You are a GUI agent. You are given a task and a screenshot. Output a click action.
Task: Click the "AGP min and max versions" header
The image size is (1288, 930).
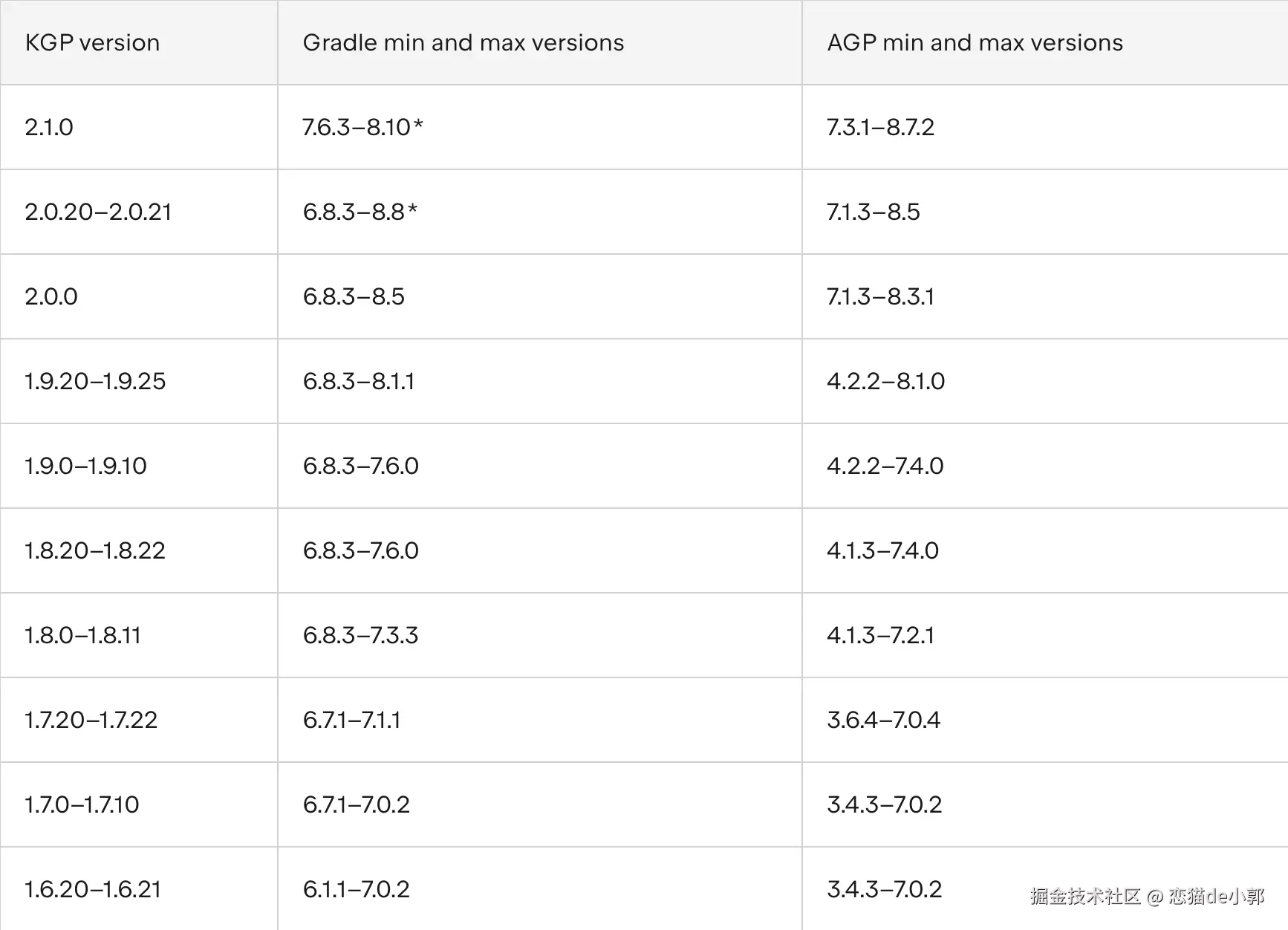tap(975, 43)
